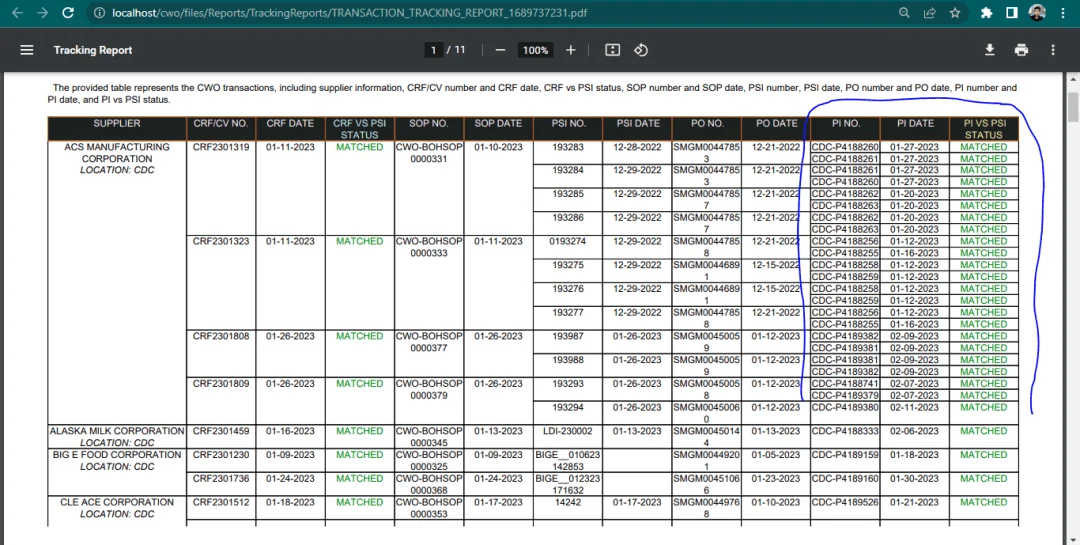1080x545 pixels.
Task: Click PI number CDC-P4189526
Action: click(845, 502)
